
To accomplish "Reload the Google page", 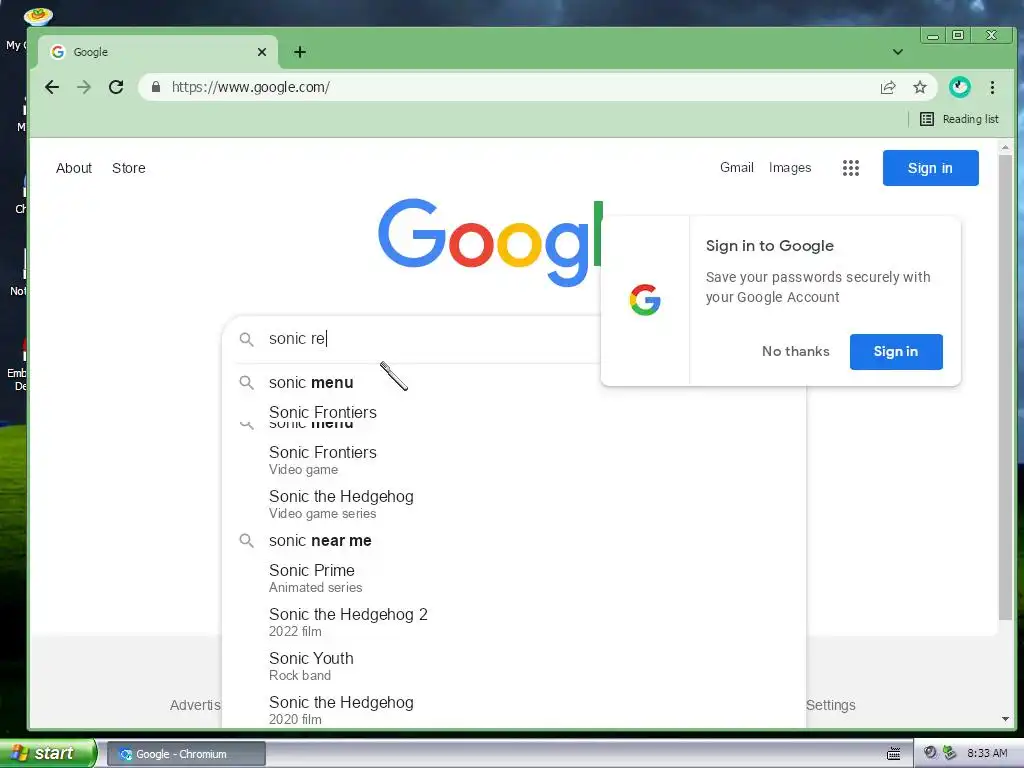I will 116,87.
